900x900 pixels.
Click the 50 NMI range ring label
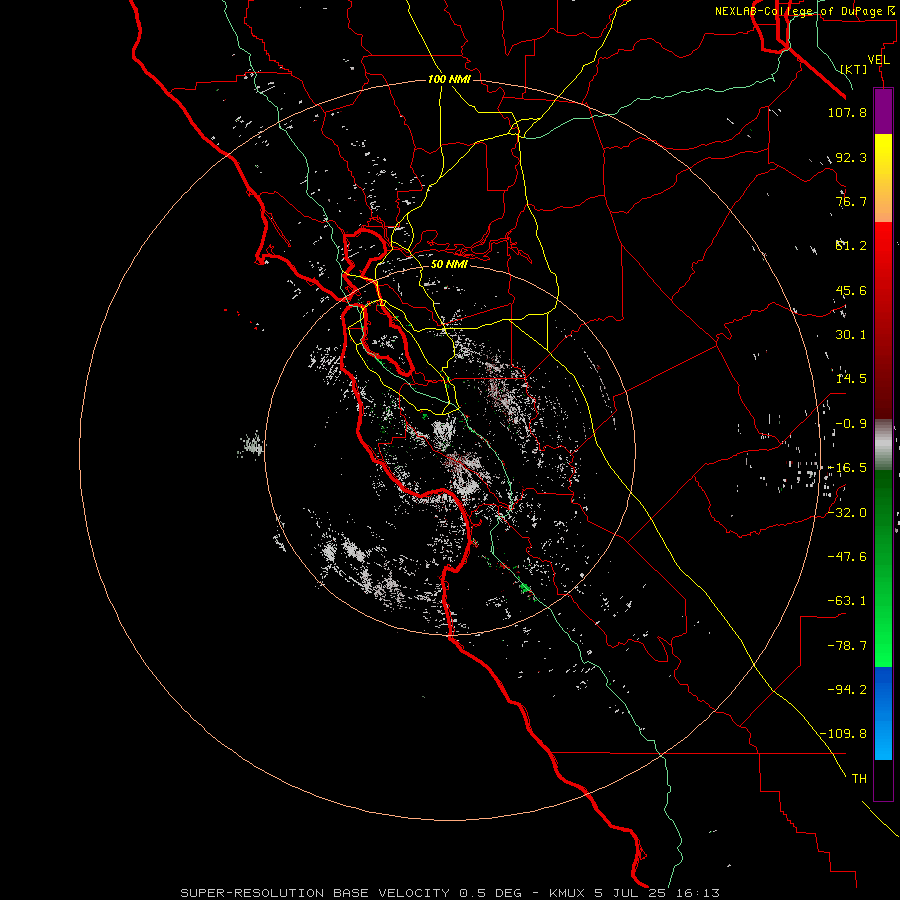point(449,265)
